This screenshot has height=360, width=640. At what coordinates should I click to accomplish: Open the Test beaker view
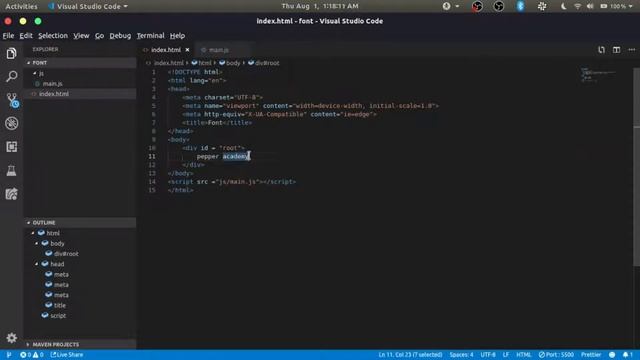pyautogui.click(x=11, y=170)
